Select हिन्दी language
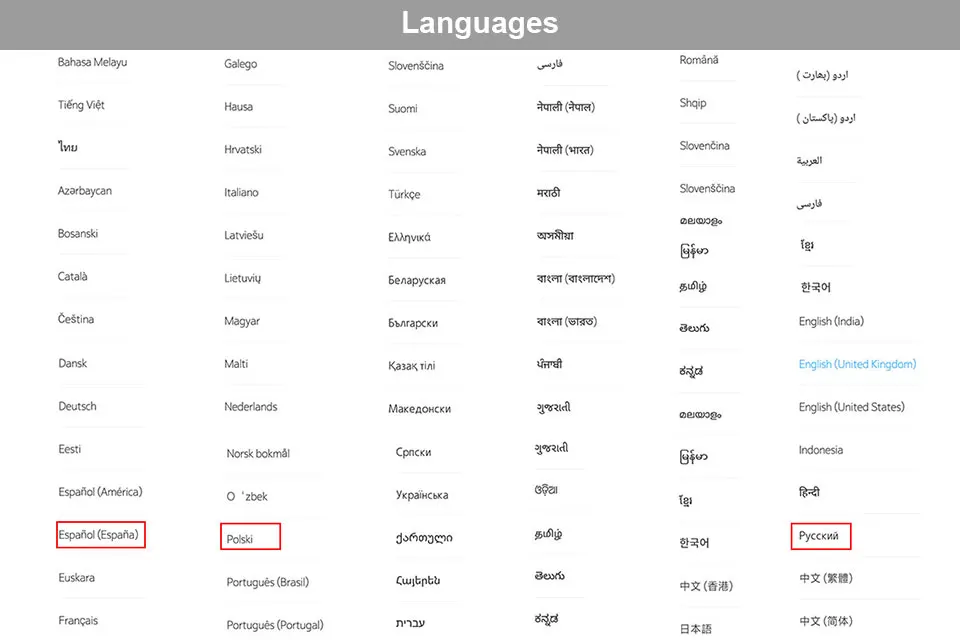 click(x=809, y=492)
